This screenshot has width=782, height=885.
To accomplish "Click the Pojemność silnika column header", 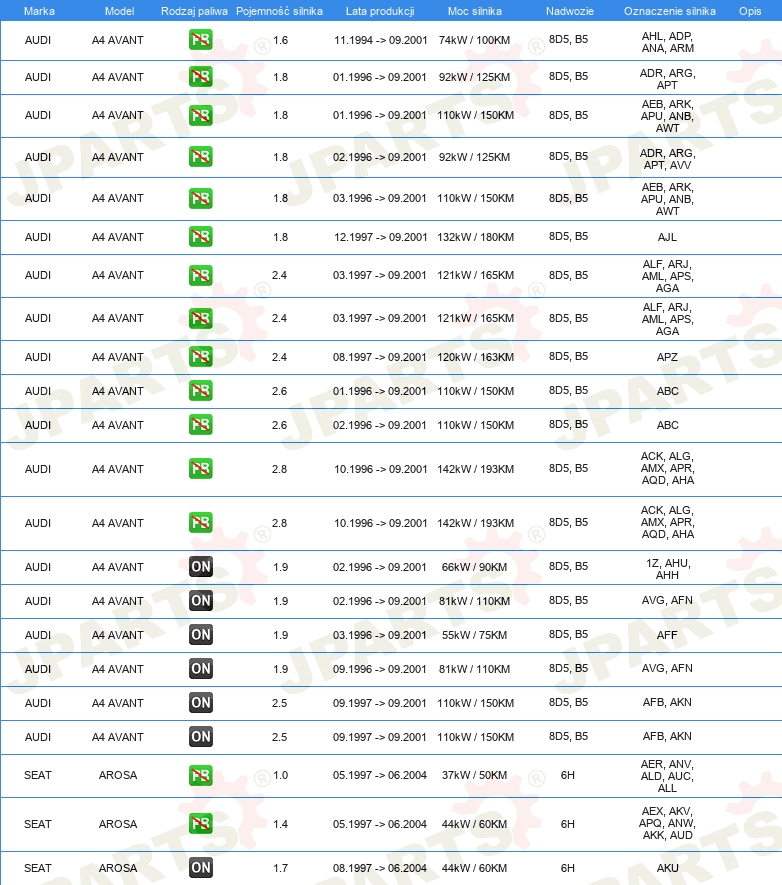I will [x=279, y=11].
